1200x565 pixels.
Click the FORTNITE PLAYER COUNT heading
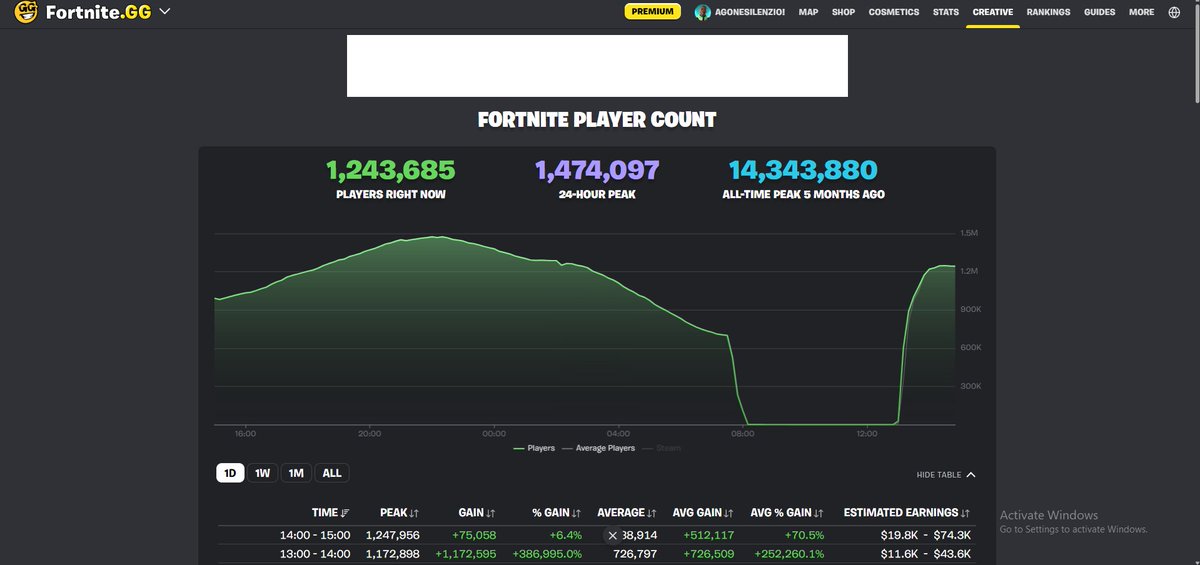pyautogui.click(x=597, y=120)
